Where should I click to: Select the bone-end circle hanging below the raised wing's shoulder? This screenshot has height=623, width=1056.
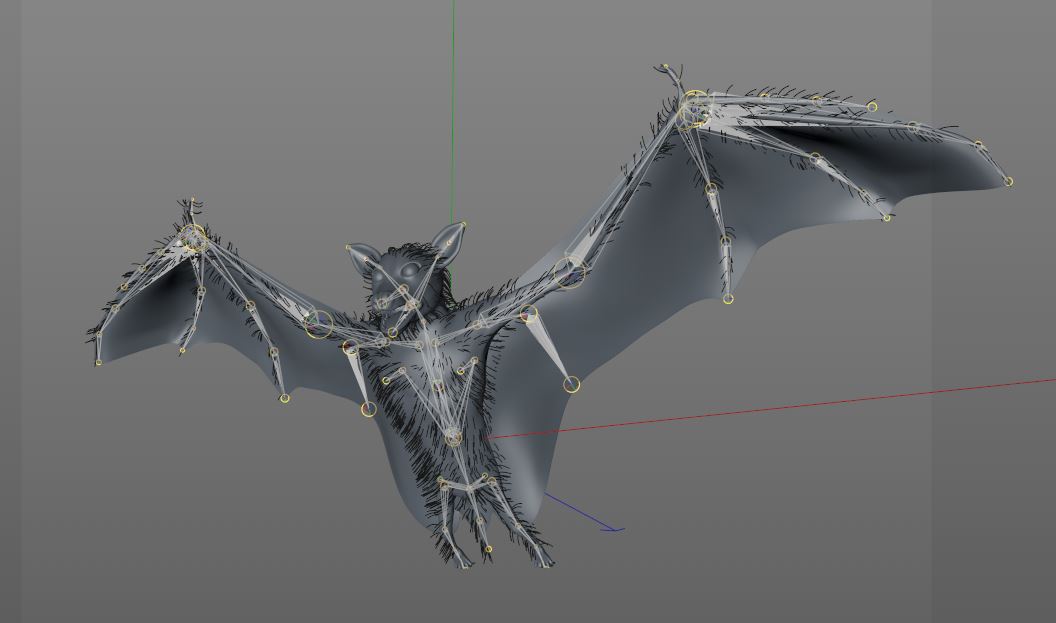tap(571, 384)
